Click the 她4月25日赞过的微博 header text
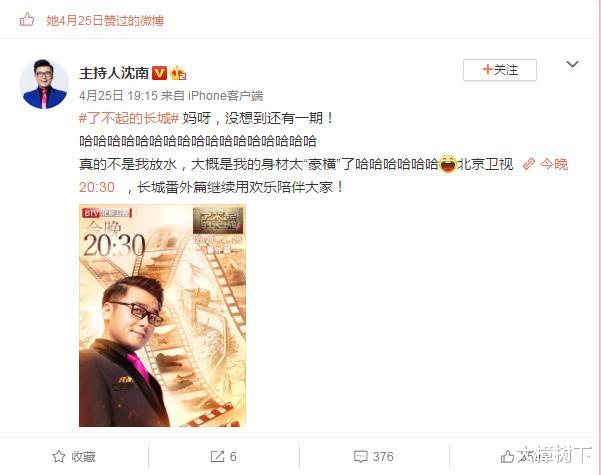Viewport: 601px width, 475px height. 105,20
